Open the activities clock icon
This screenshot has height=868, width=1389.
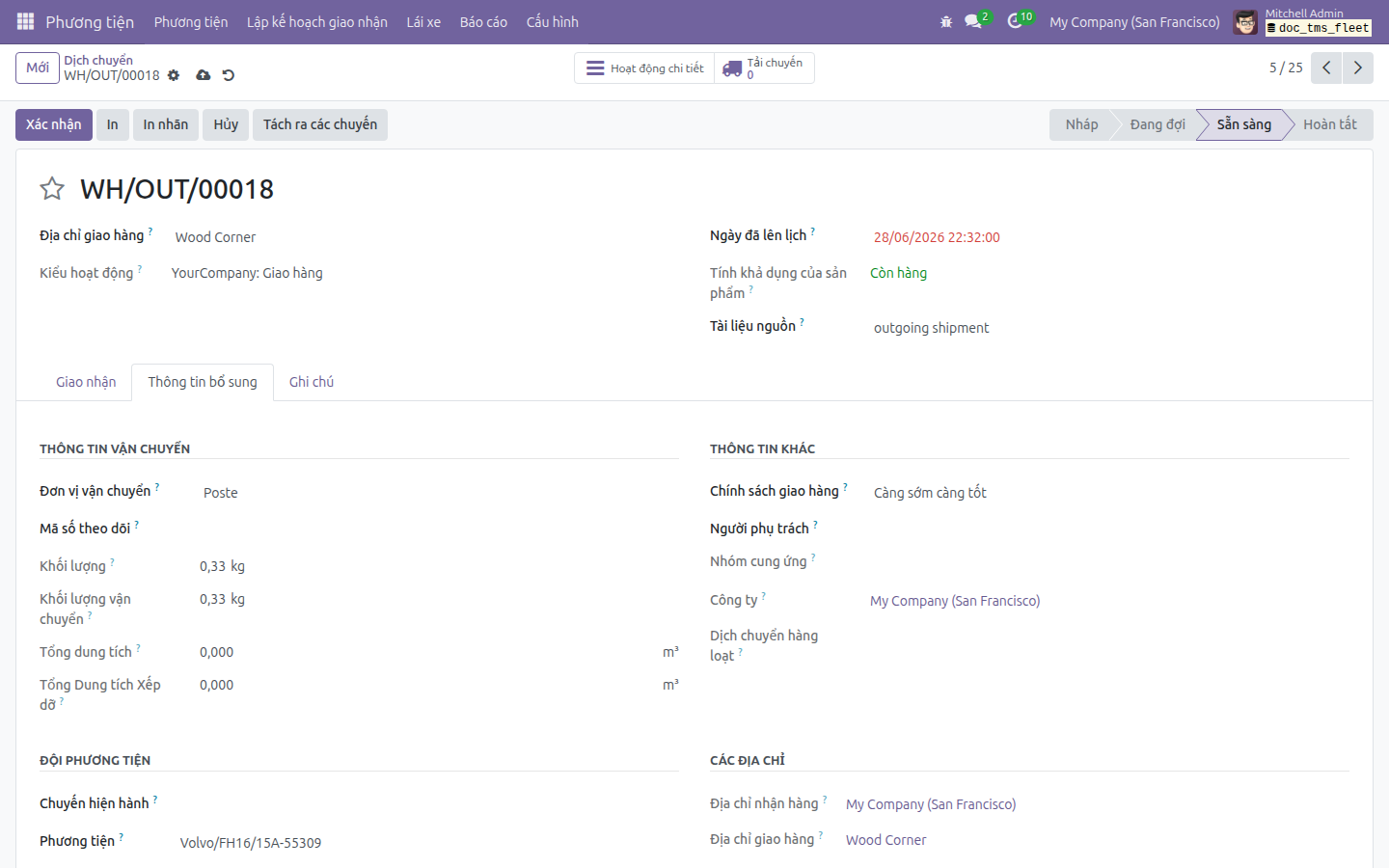1016,21
